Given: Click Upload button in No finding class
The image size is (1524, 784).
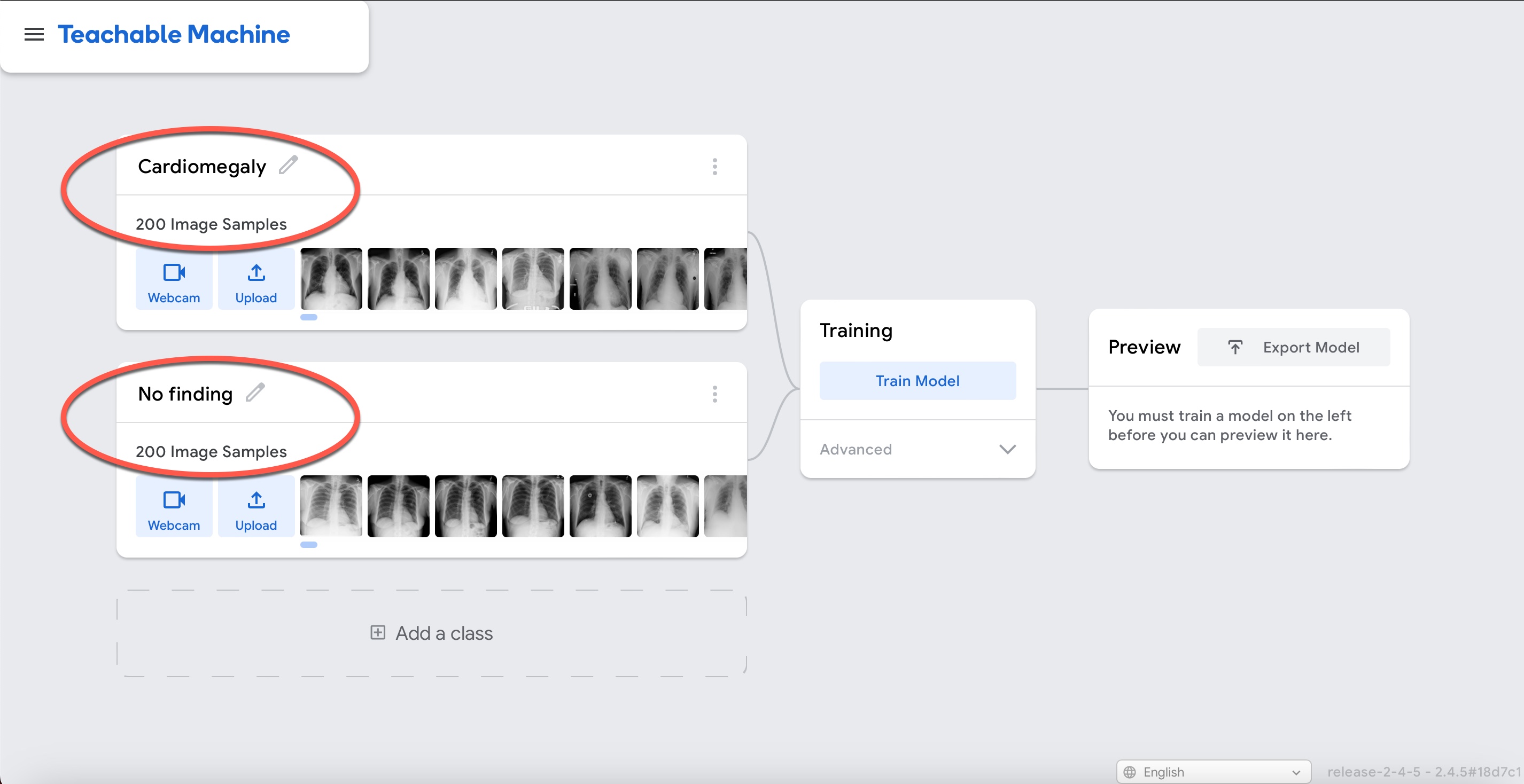Looking at the screenshot, I should (x=255, y=508).
